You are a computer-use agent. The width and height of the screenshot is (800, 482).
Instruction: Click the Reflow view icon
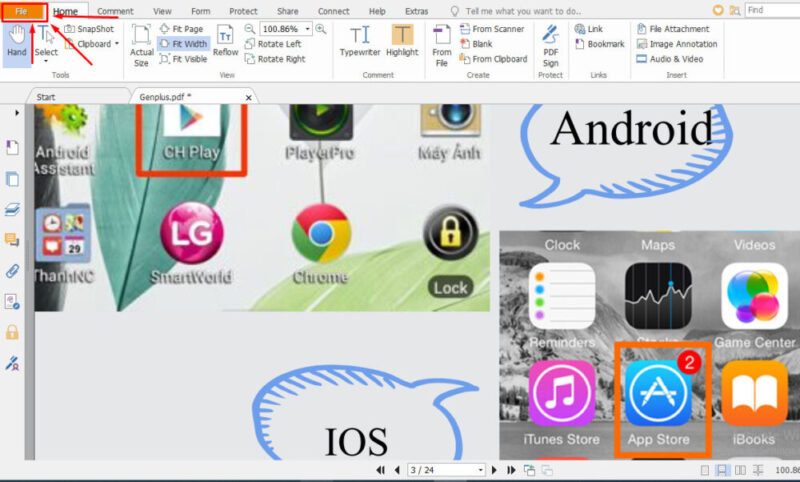pyautogui.click(x=226, y=42)
